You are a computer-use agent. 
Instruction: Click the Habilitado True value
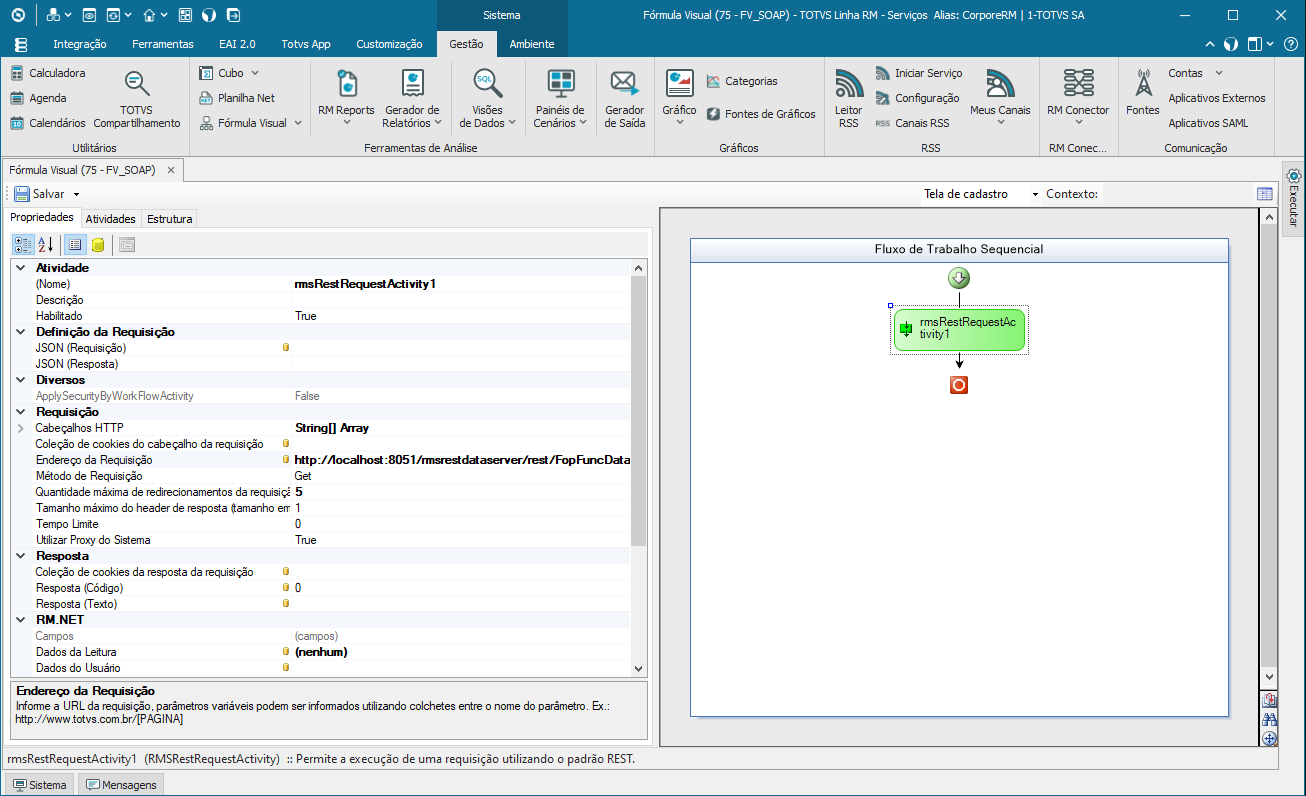(462, 316)
